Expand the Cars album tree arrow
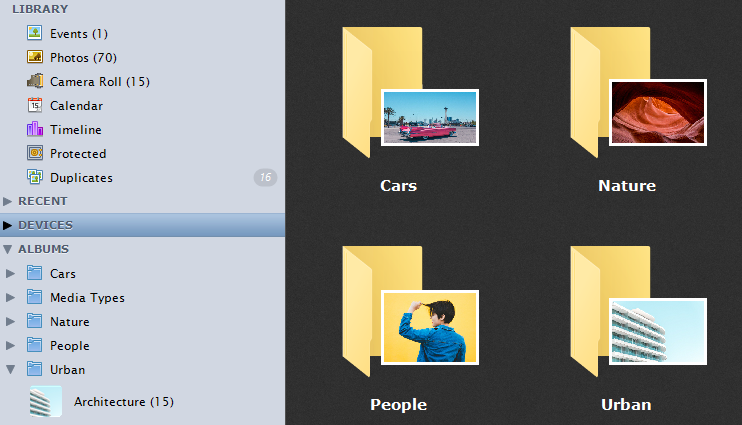This screenshot has height=425, width=742. 10,274
